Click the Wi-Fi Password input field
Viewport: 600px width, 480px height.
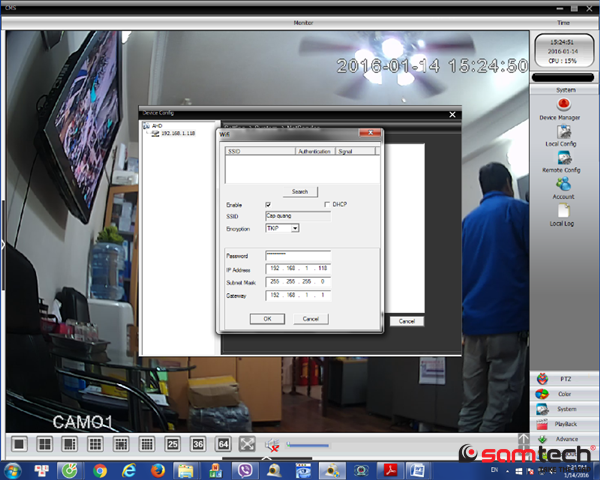297,255
